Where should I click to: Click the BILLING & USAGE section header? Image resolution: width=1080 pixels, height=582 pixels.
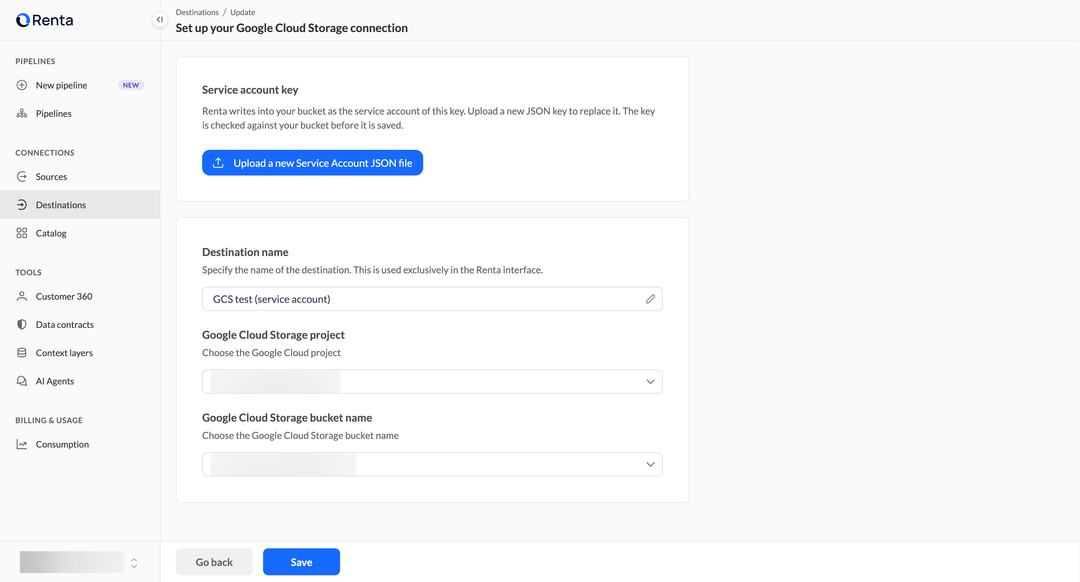tap(49, 420)
